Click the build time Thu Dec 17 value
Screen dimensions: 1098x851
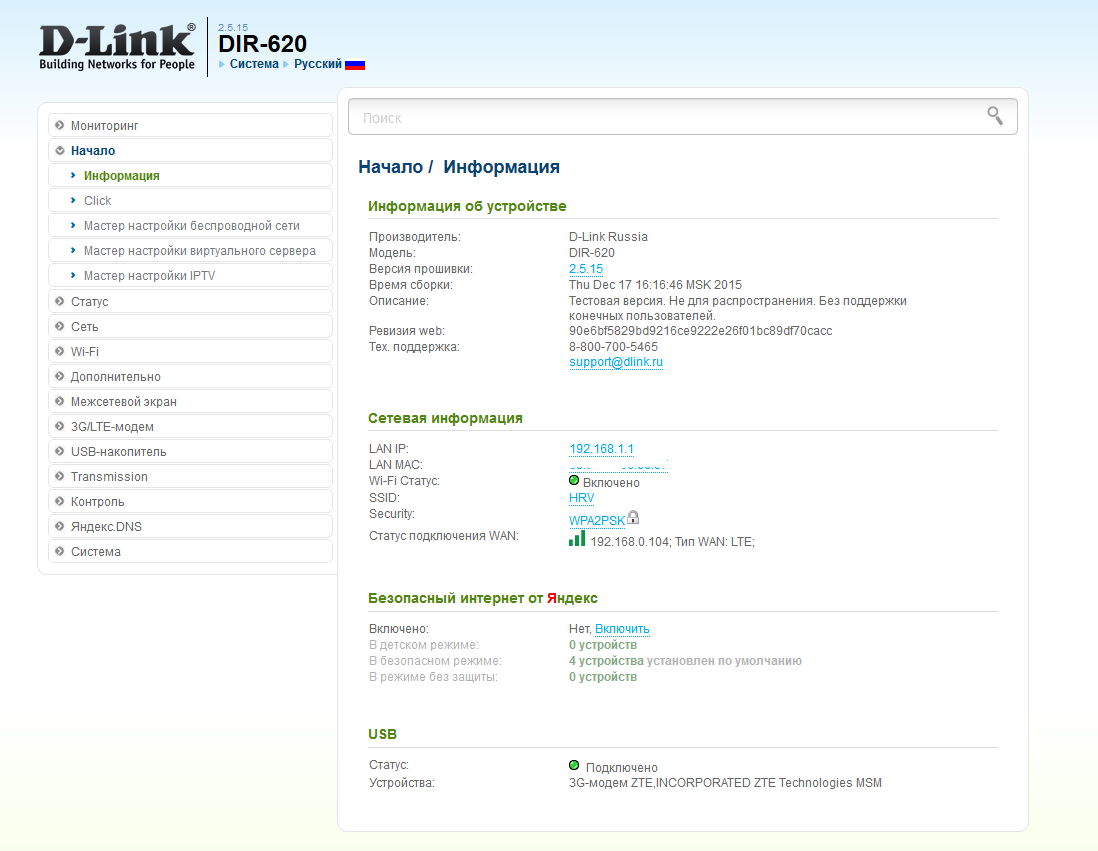[x=655, y=285]
